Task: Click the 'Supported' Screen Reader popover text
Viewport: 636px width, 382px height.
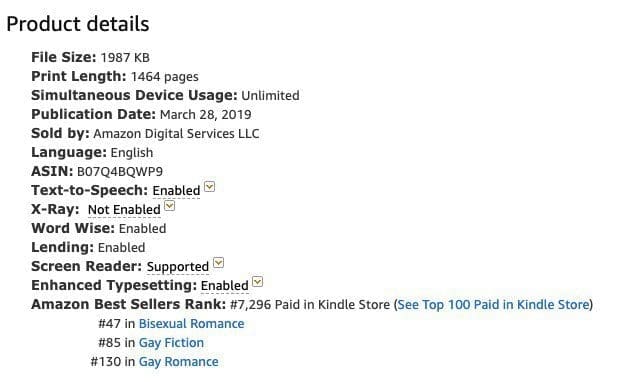Action: coord(178,267)
